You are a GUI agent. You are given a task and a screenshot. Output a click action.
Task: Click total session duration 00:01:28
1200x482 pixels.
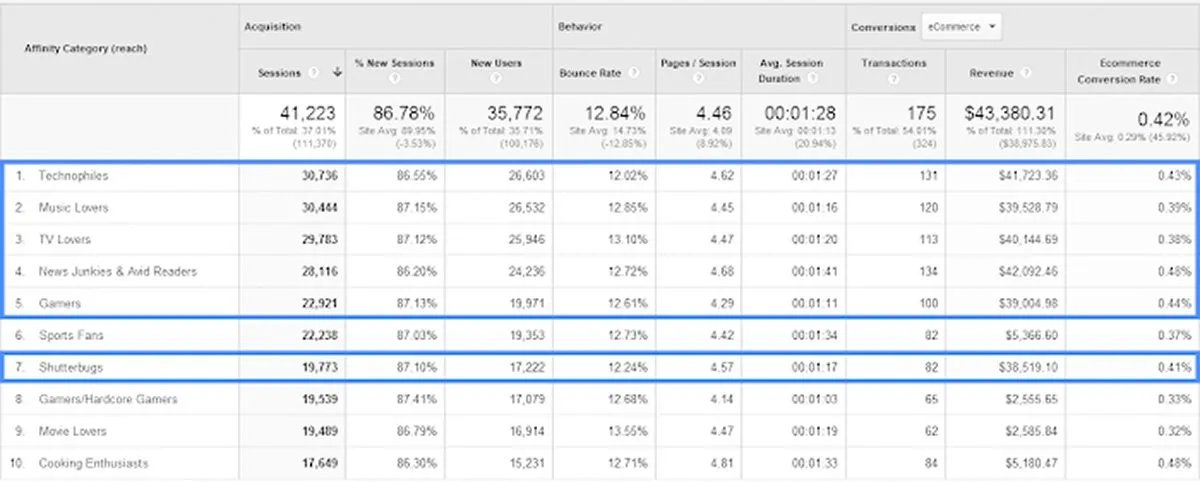pyautogui.click(x=800, y=112)
